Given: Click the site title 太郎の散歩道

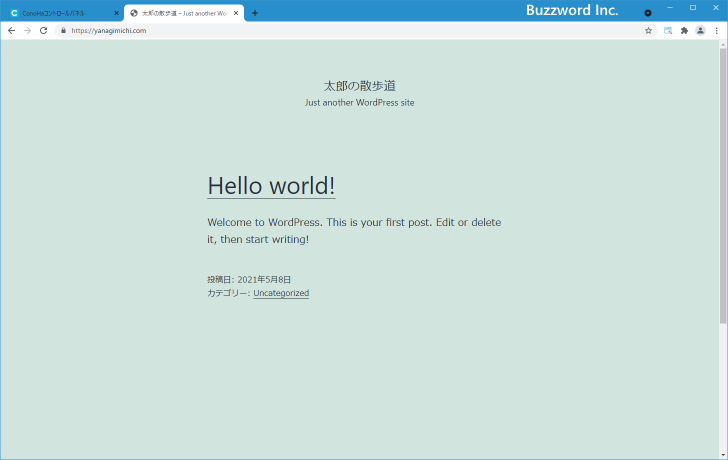Looking at the screenshot, I should pyautogui.click(x=359, y=86).
